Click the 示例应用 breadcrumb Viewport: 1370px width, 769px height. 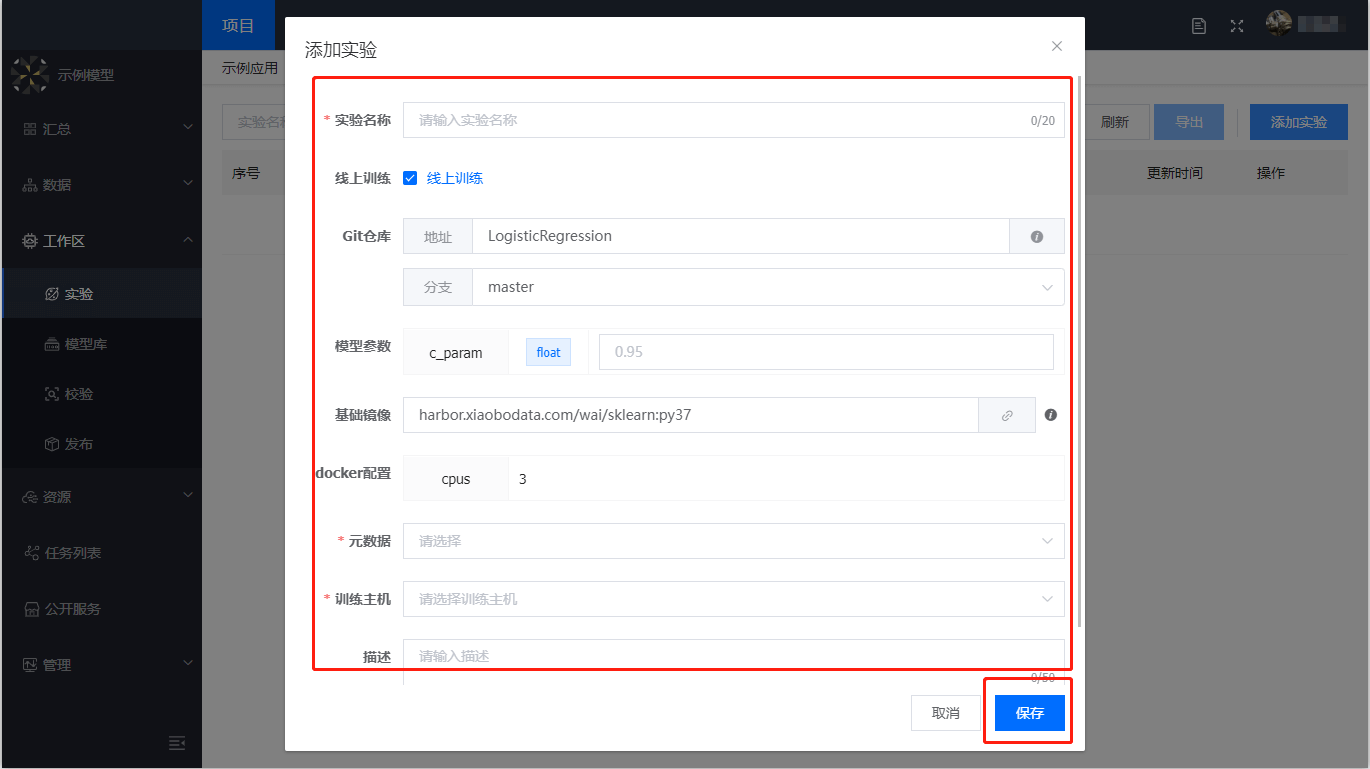coord(250,69)
